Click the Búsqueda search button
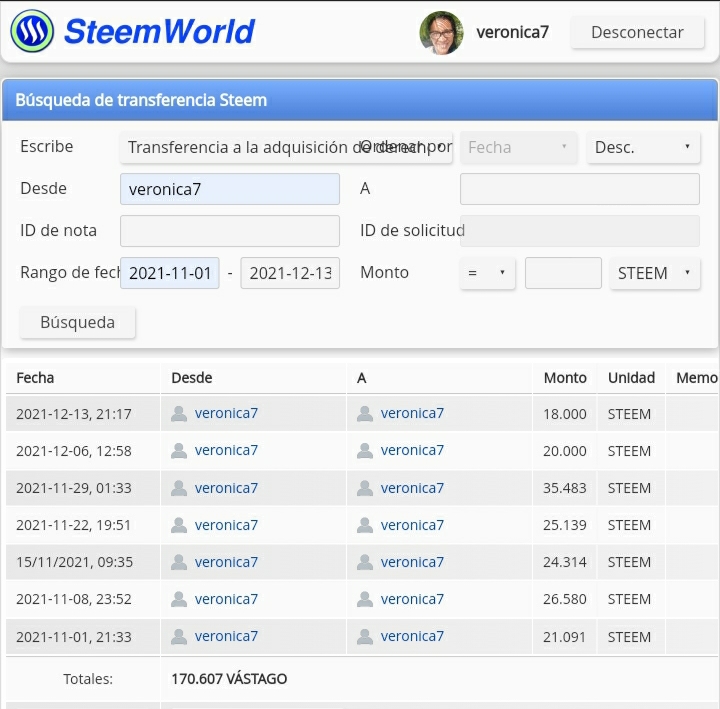The width and height of the screenshot is (720, 709). tap(77, 322)
